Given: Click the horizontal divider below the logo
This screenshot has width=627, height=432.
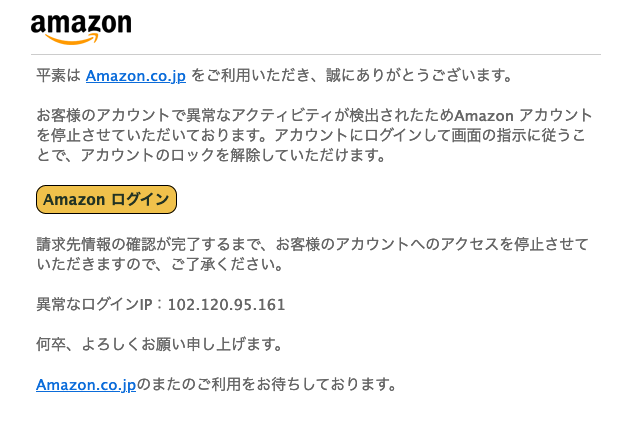Looking at the screenshot, I should 316,54.
